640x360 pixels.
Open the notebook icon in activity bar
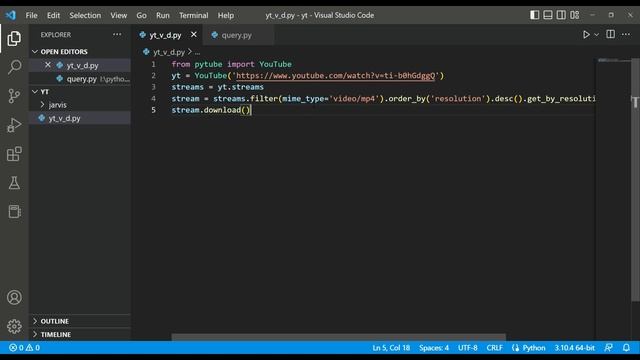(x=14, y=211)
